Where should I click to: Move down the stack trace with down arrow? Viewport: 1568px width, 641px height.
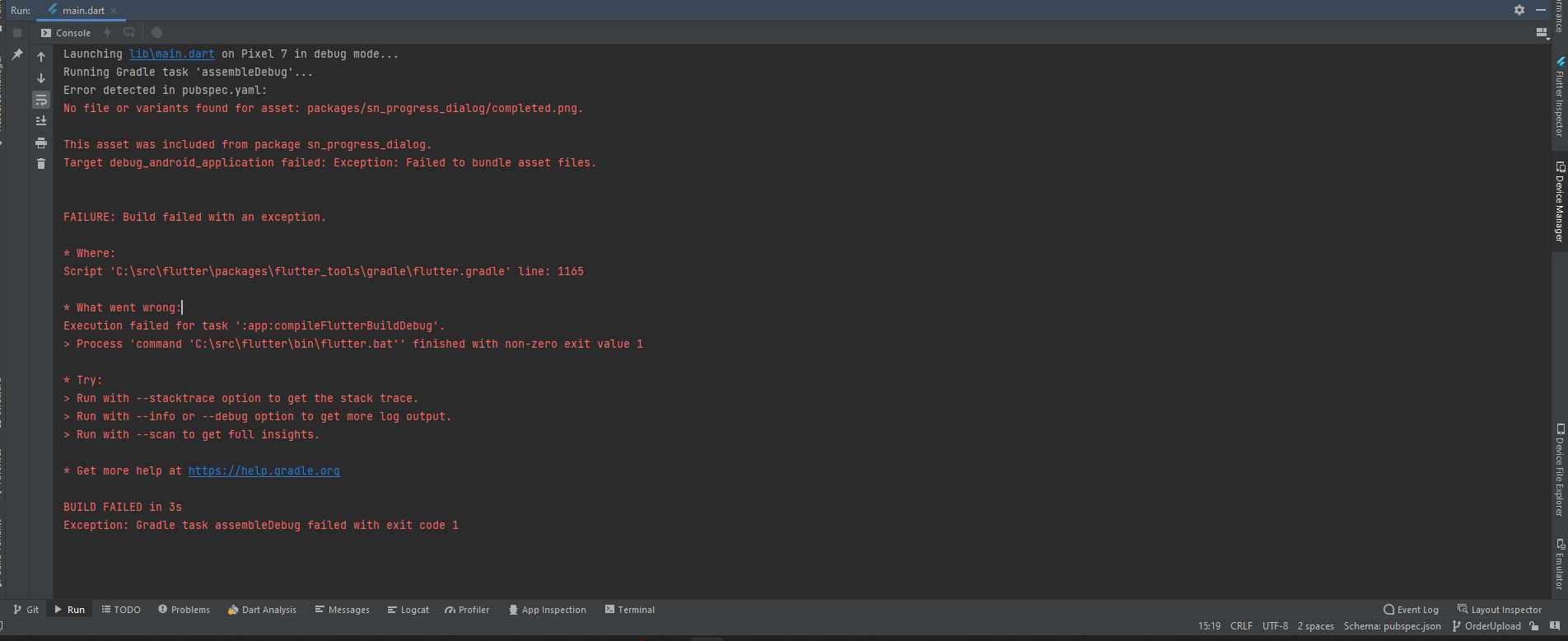click(41, 78)
